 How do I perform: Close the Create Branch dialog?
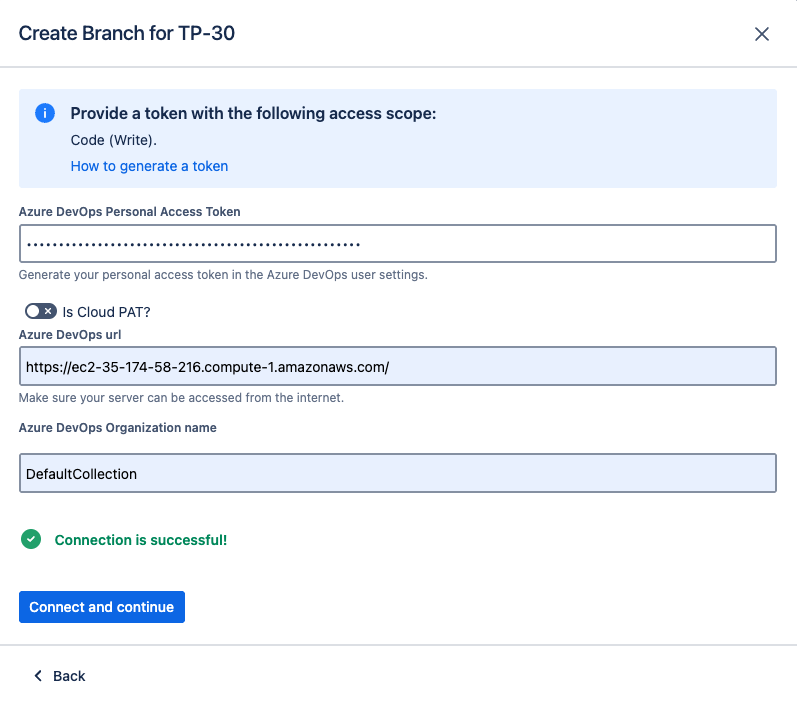tap(761, 34)
